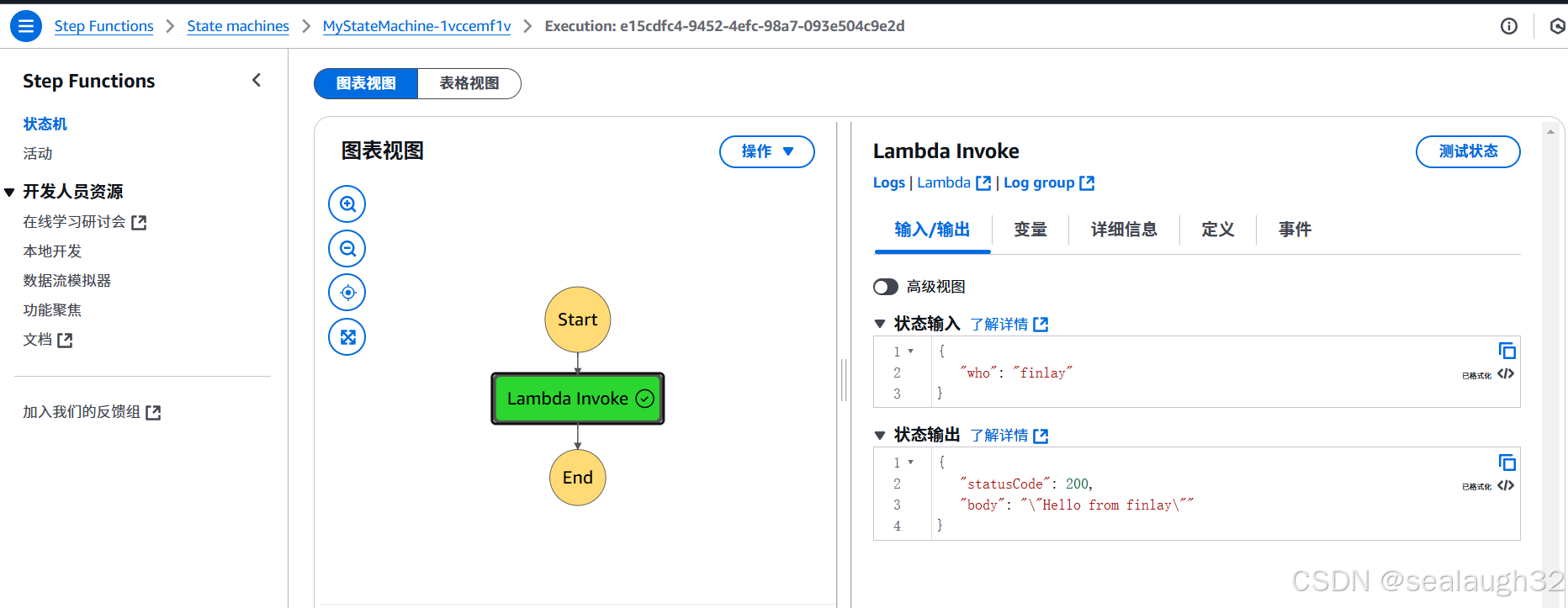This screenshot has height=608, width=1568.
Task: Select the Start node in graph
Action: click(578, 320)
